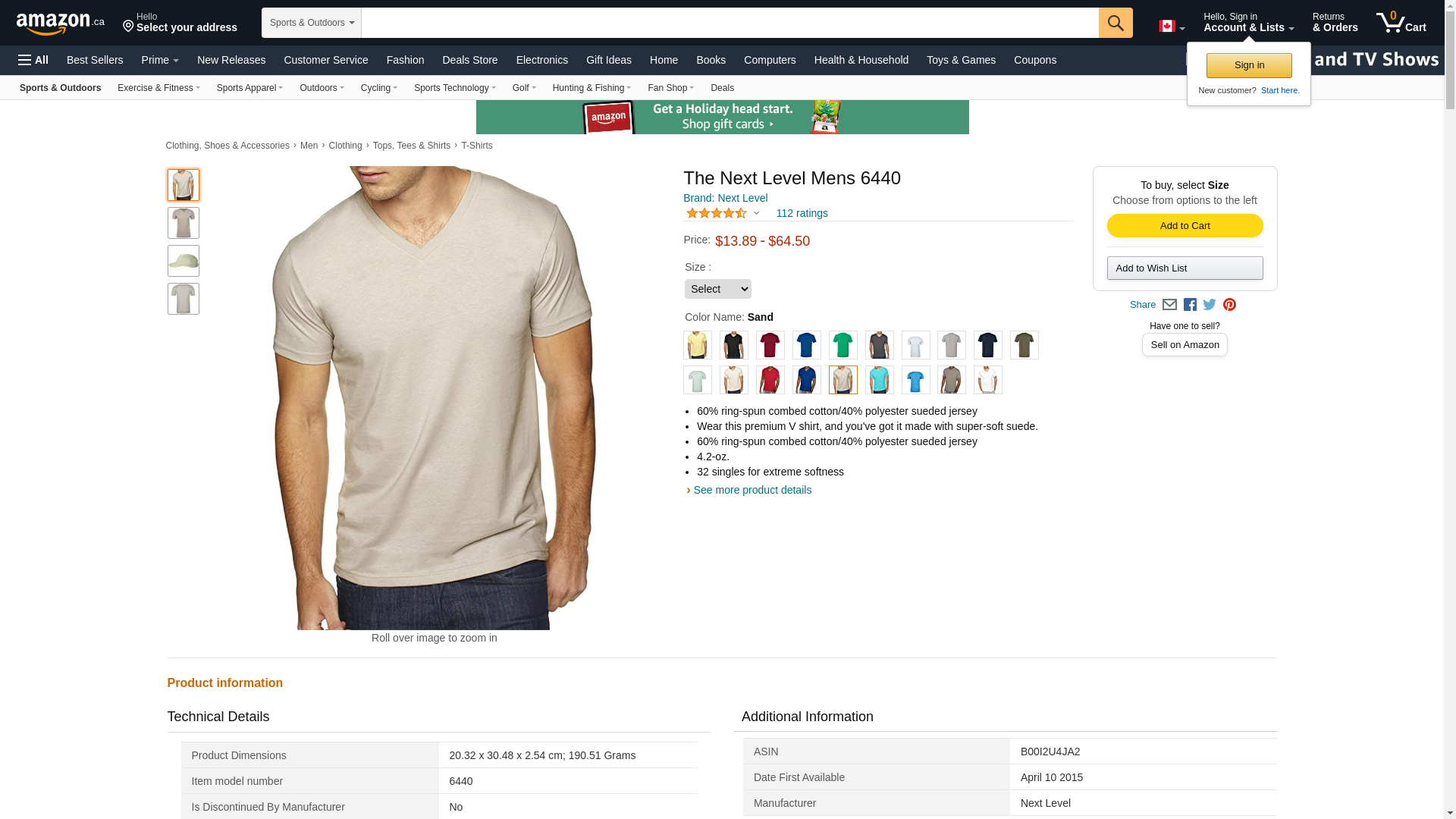Image resolution: width=1456 pixels, height=819 pixels.
Task: Pick the turquoise shirt color swatch
Action: point(879,380)
